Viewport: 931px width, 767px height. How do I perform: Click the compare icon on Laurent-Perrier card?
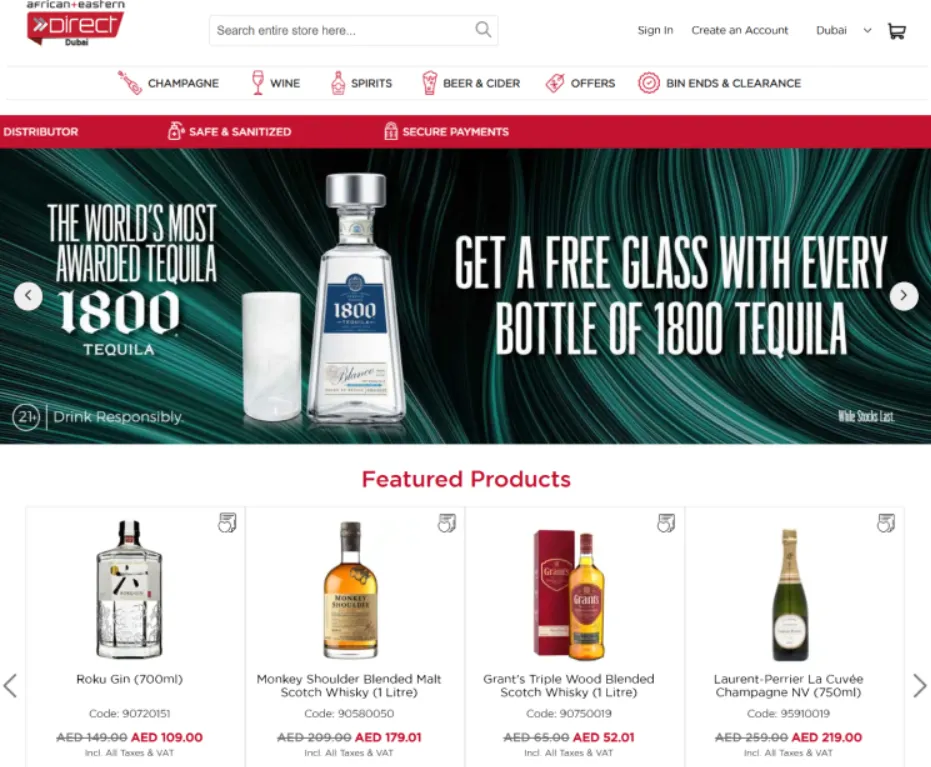(886, 522)
